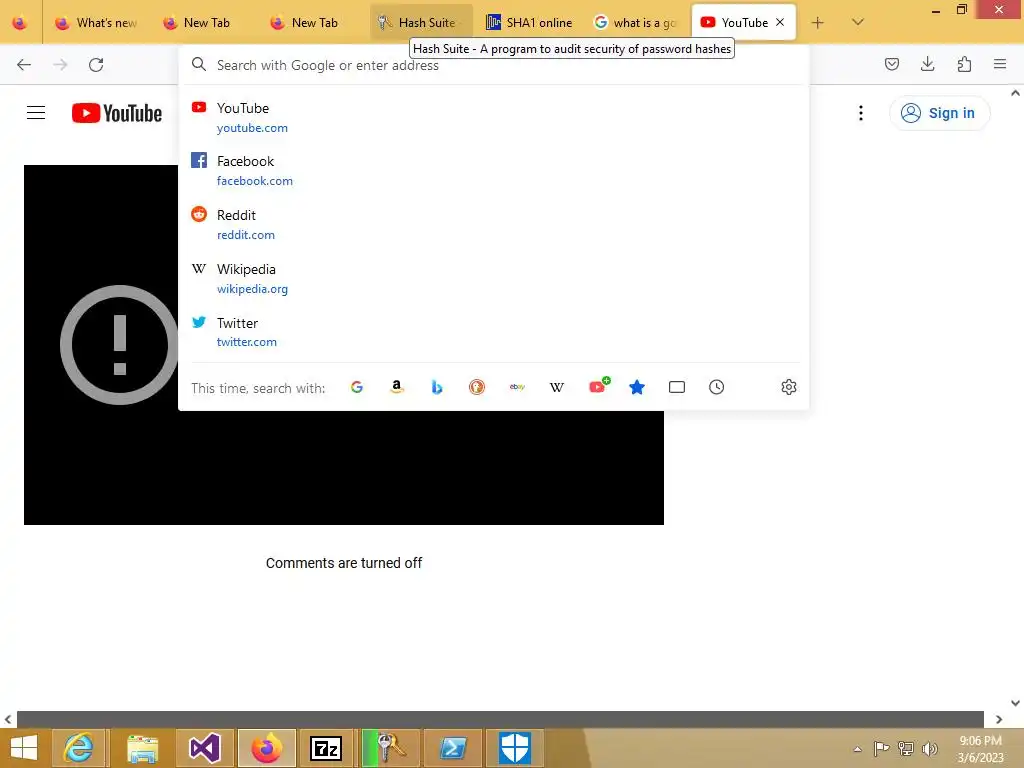Open YouTube settings three-dot menu

tap(861, 113)
